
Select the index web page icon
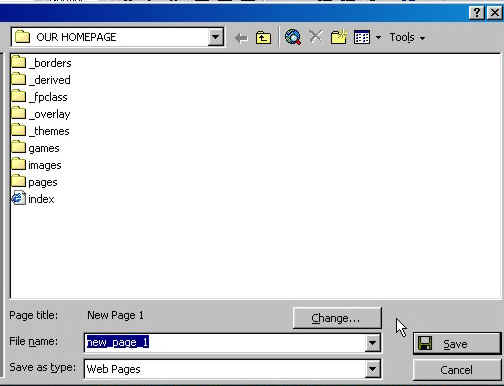point(19,198)
